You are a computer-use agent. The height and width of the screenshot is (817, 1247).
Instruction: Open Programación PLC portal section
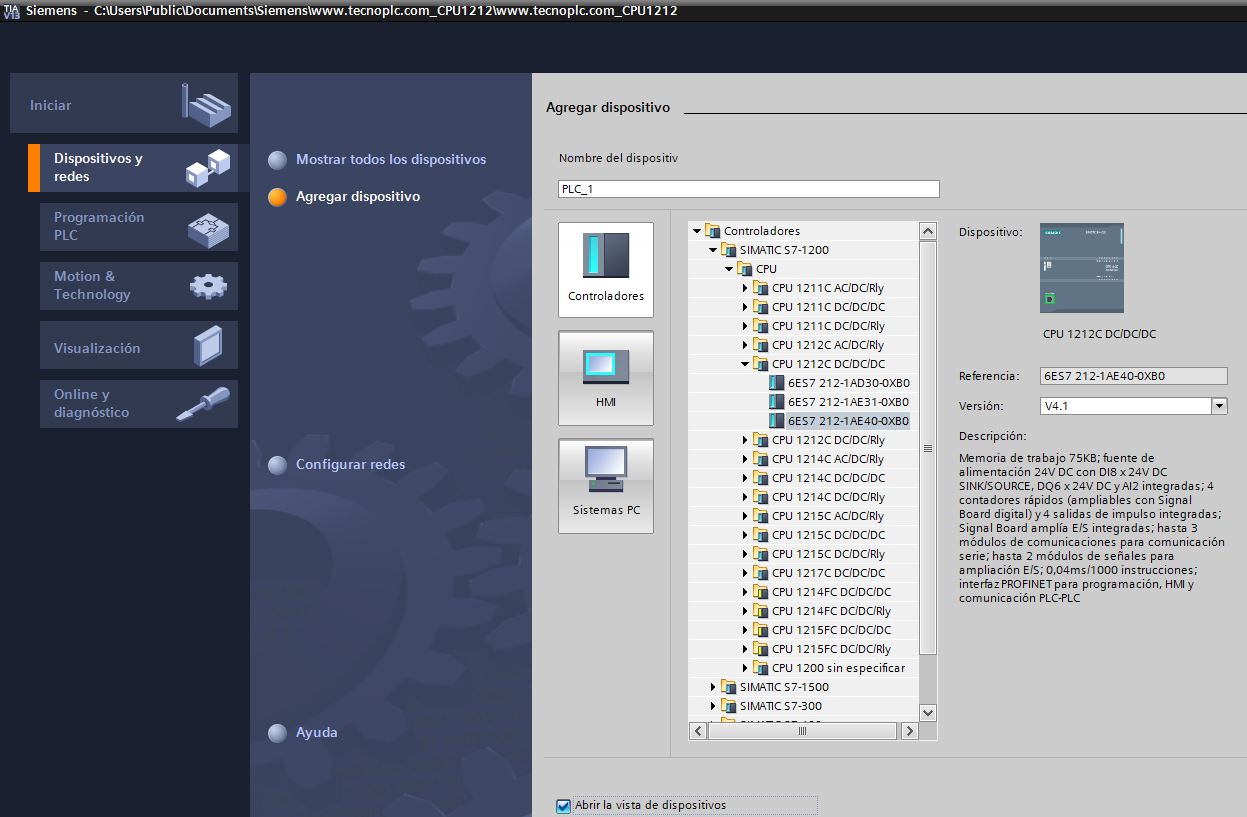tap(138, 227)
